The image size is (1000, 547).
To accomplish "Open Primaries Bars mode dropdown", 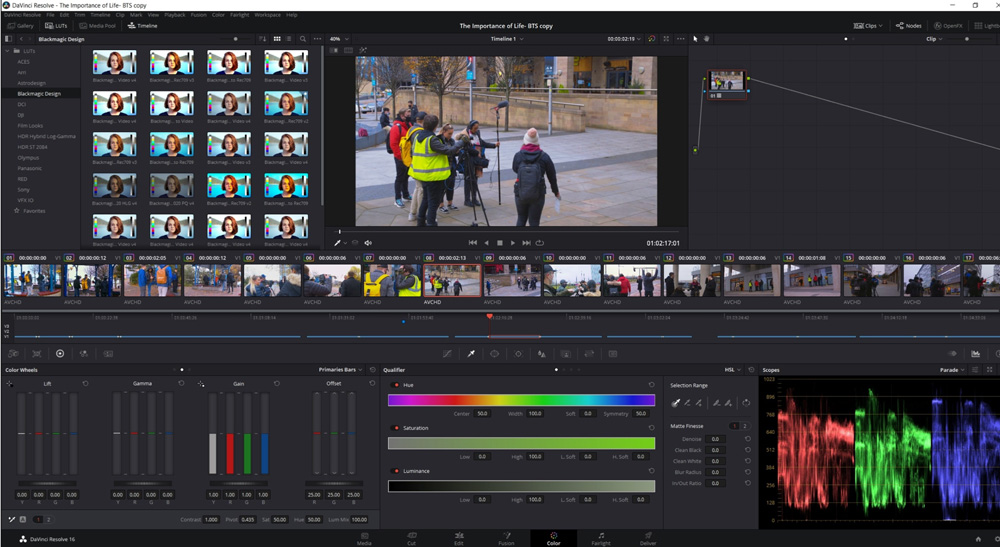I will 341,370.
